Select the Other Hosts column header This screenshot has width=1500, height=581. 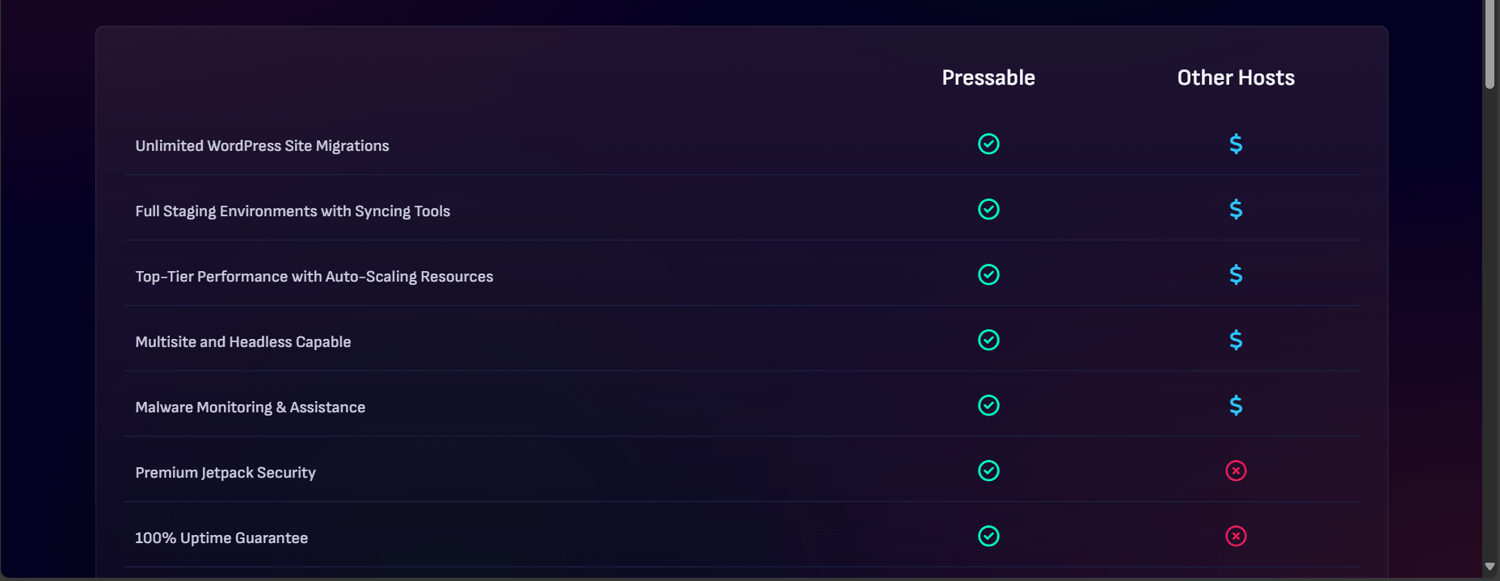point(1236,77)
